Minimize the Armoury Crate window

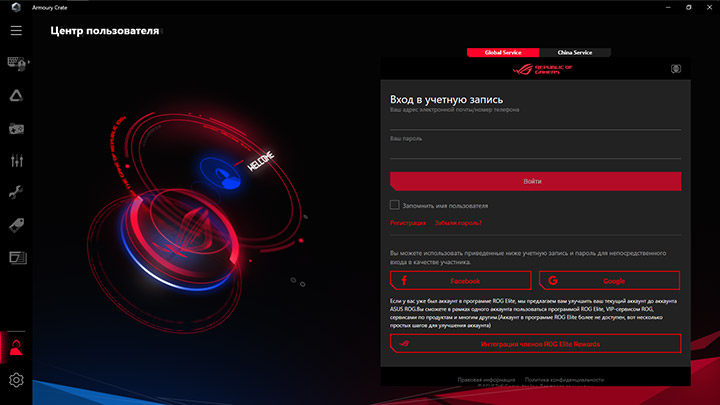pos(668,7)
